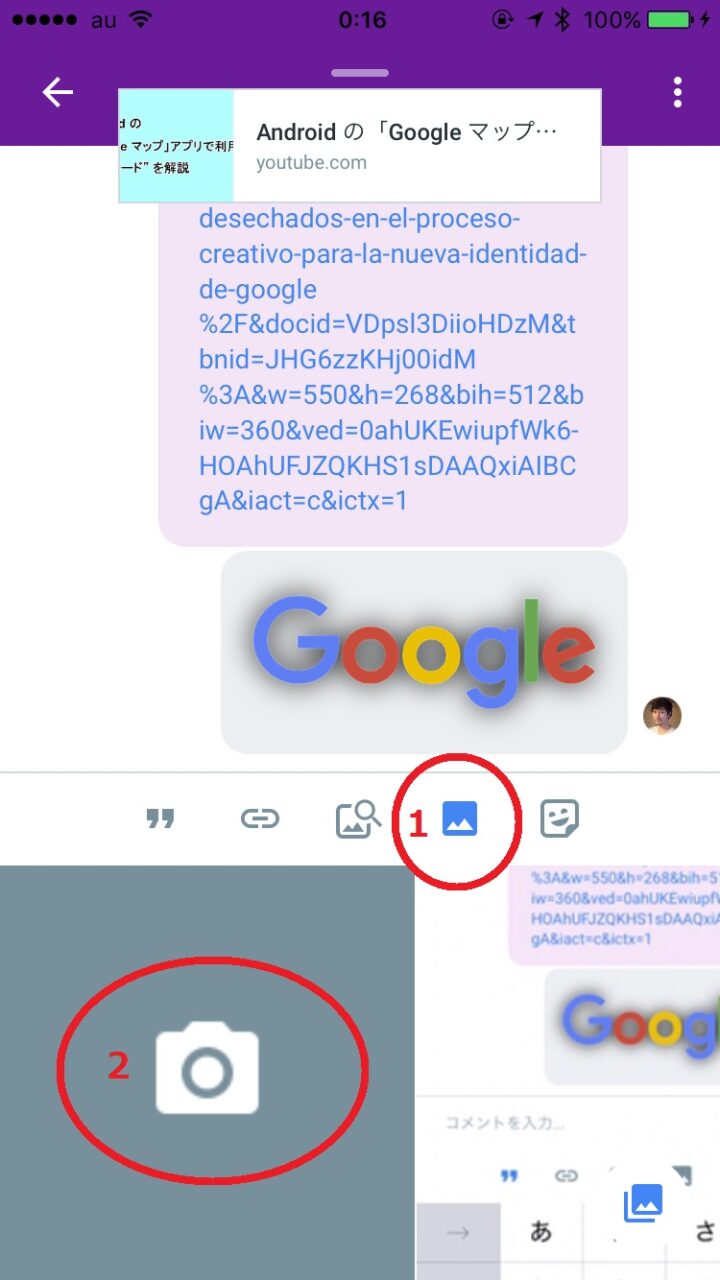Open the image search icon
720x1280 pixels.
[358, 819]
